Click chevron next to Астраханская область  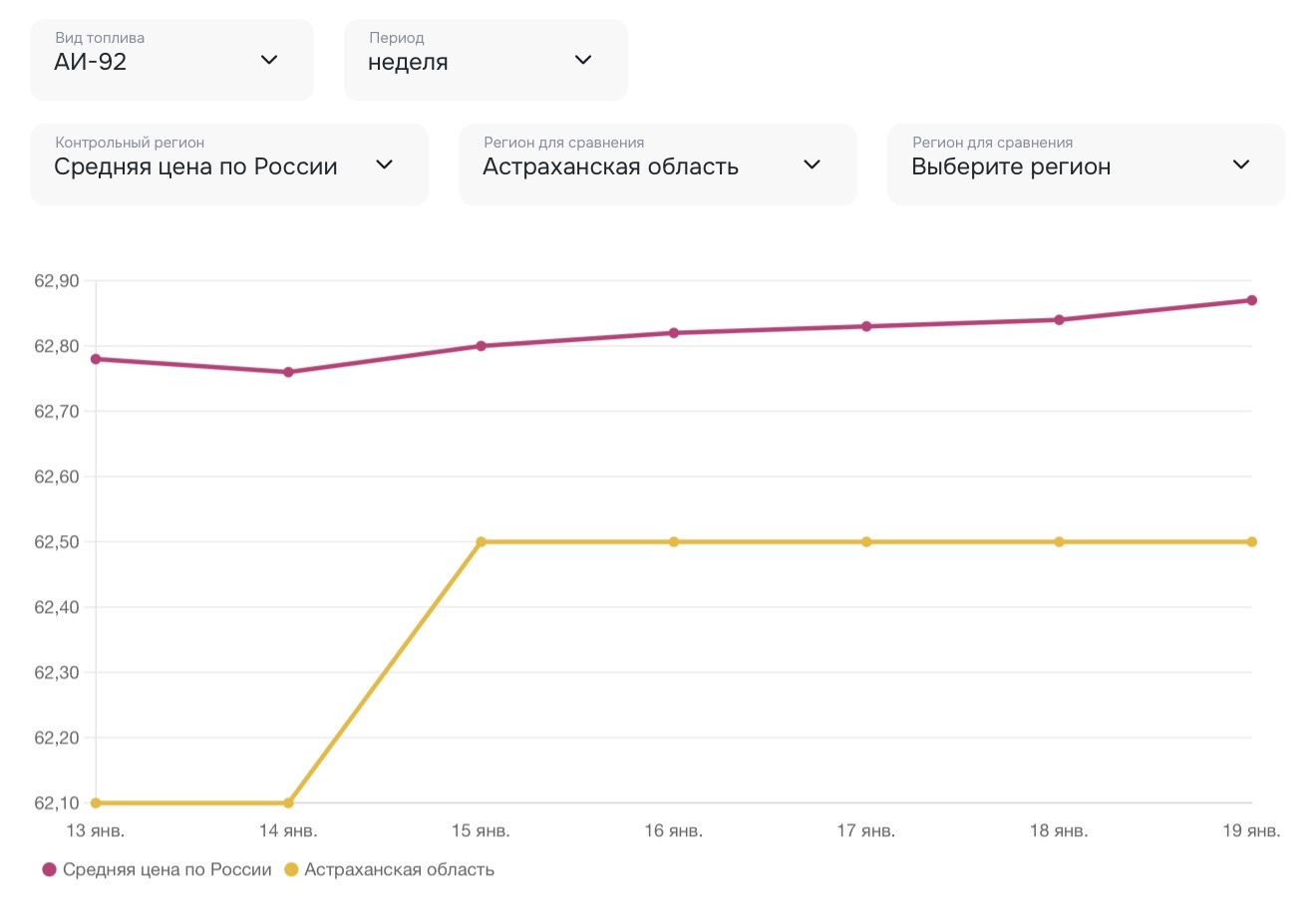point(812,164)
